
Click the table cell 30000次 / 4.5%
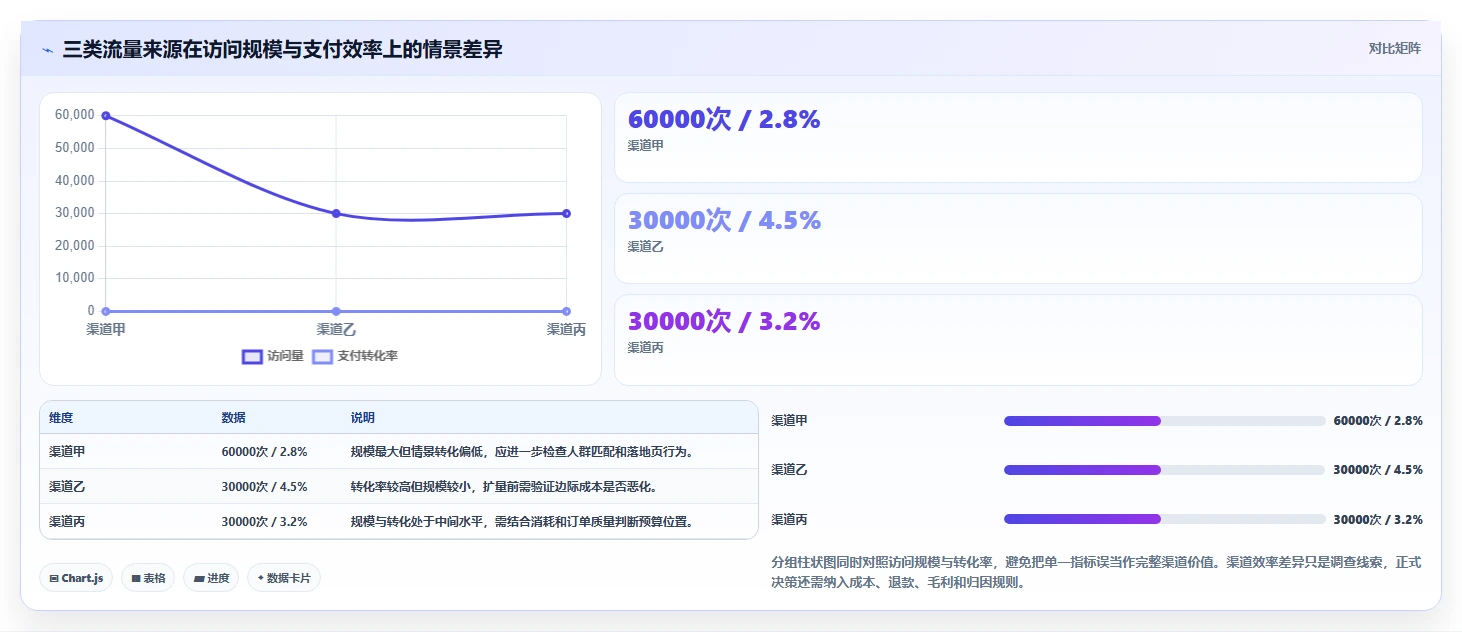coord(264,487)
